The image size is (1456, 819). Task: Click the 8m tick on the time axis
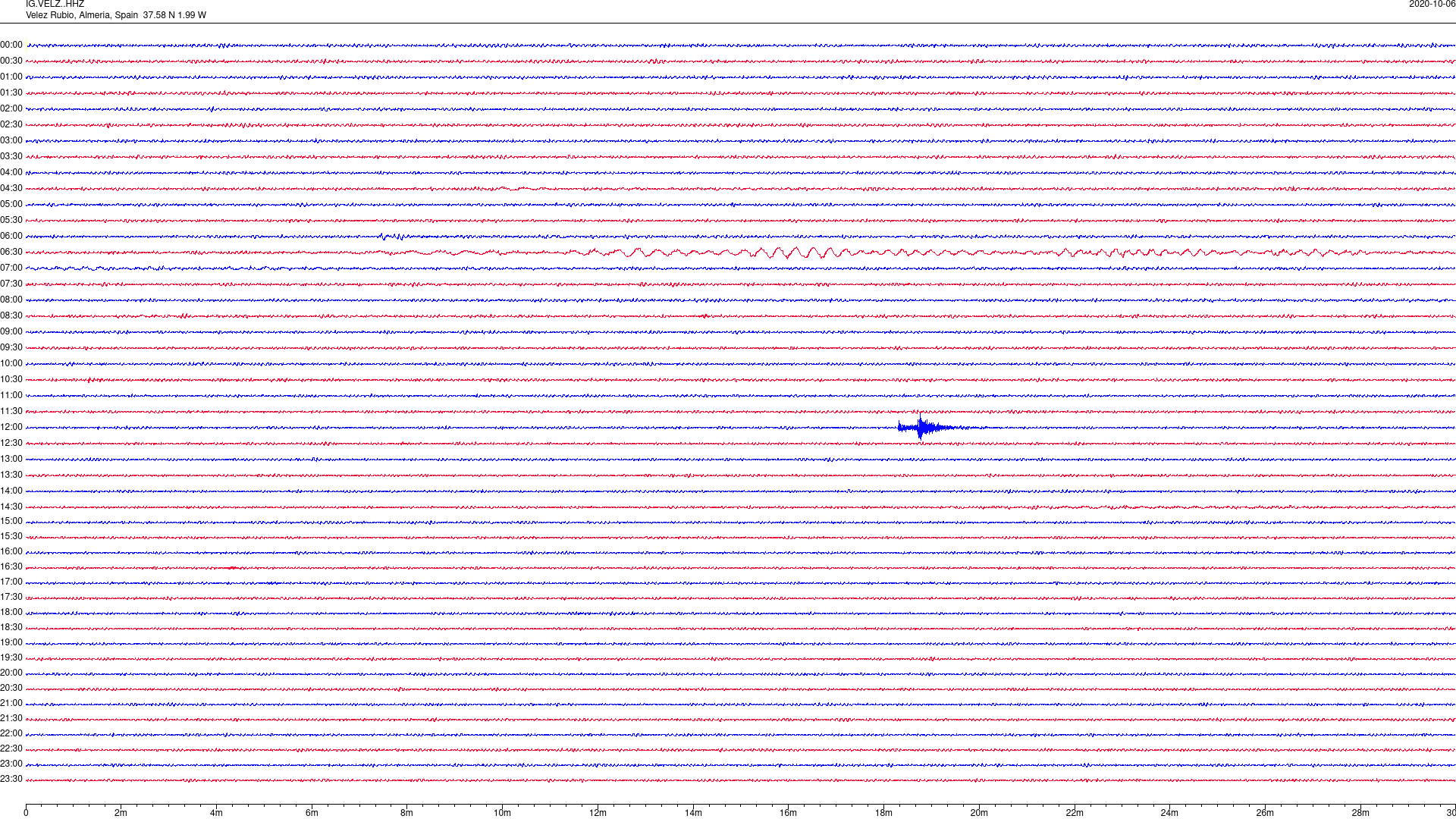click(407, 813)
